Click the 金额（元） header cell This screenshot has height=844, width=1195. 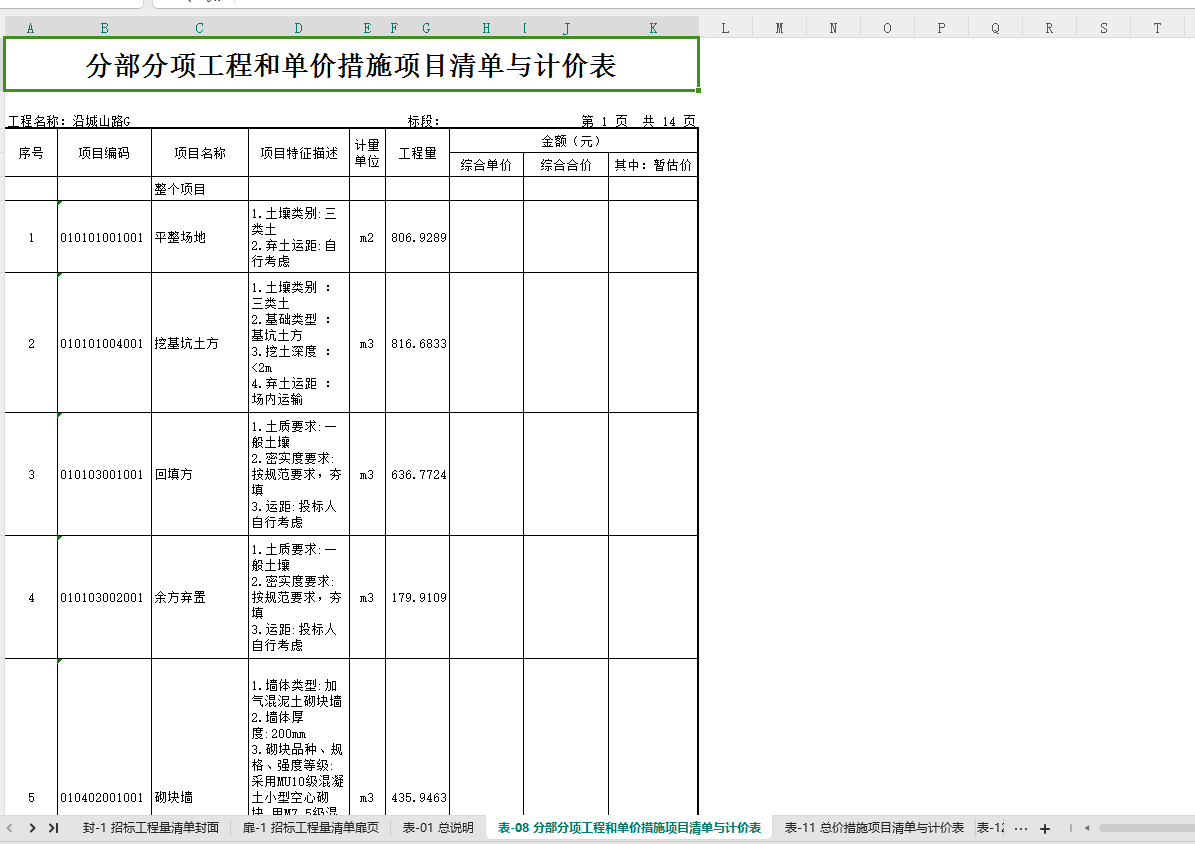pos(573,141)
